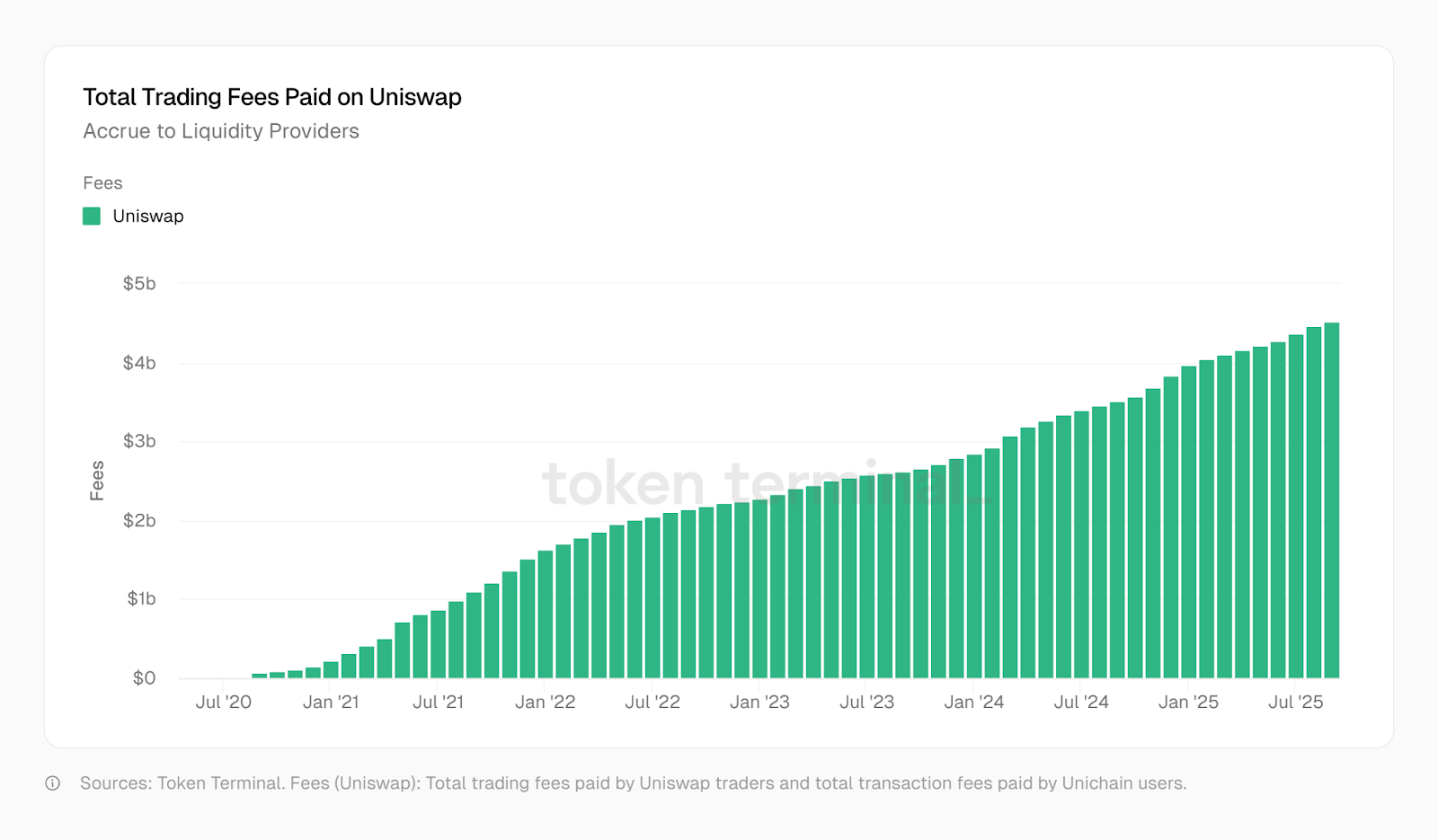Viewport: 1438px width, 840px height.
Task: Click the Jan '24 x-axis label
Action: click(973, 703)
